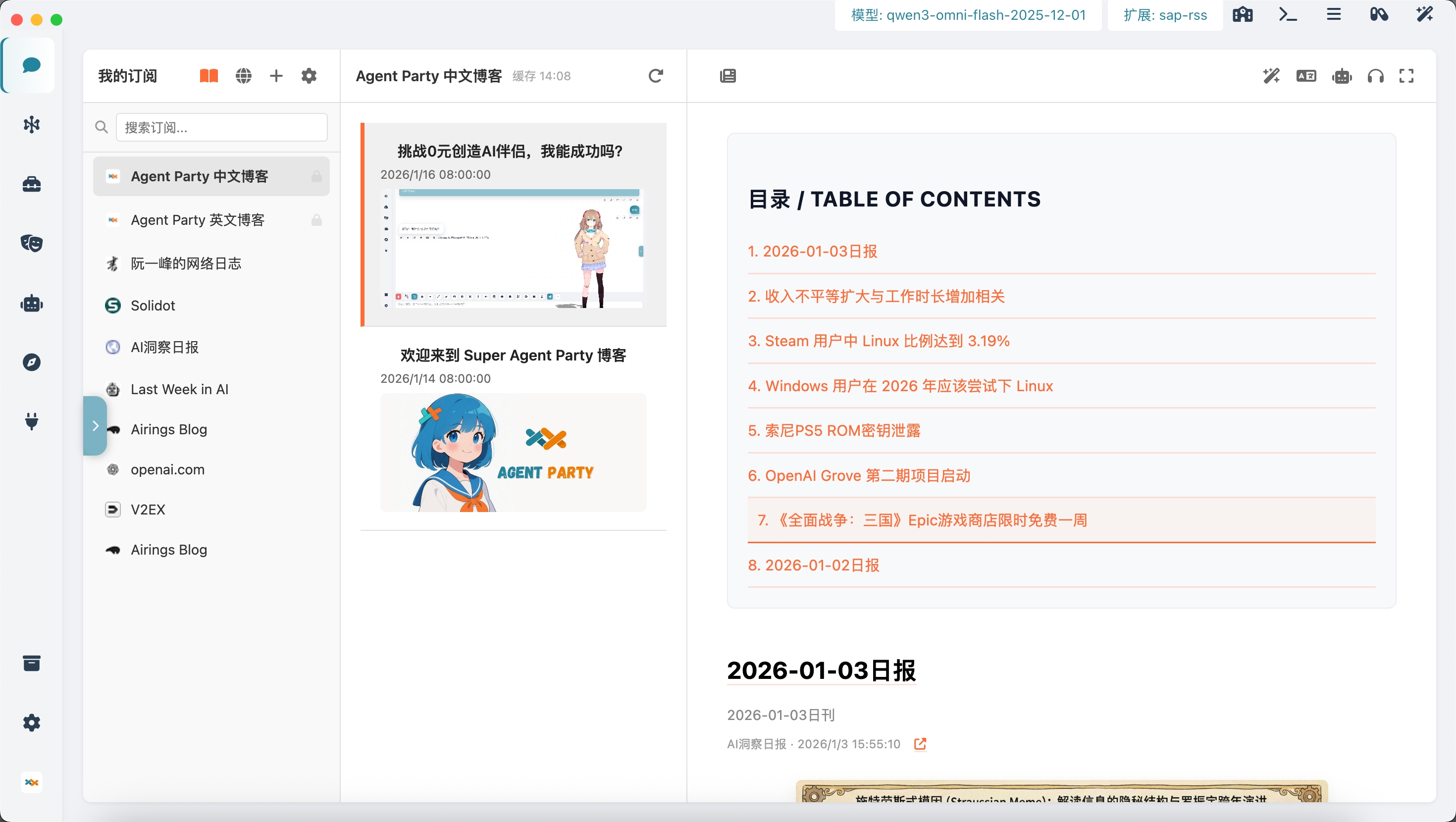
Task: Click the 2026-01-03日报 article heading
Action: [821, 670]
